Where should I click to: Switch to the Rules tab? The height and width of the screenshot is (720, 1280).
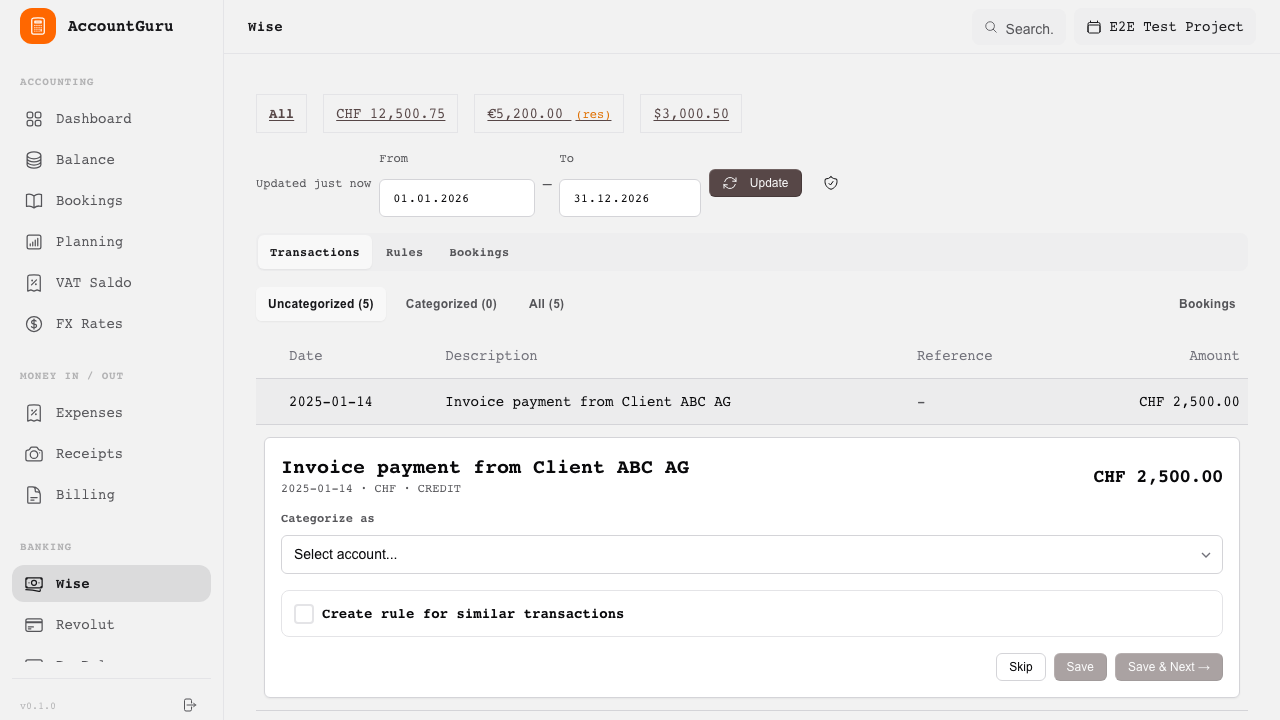click(x=404, y=253)
